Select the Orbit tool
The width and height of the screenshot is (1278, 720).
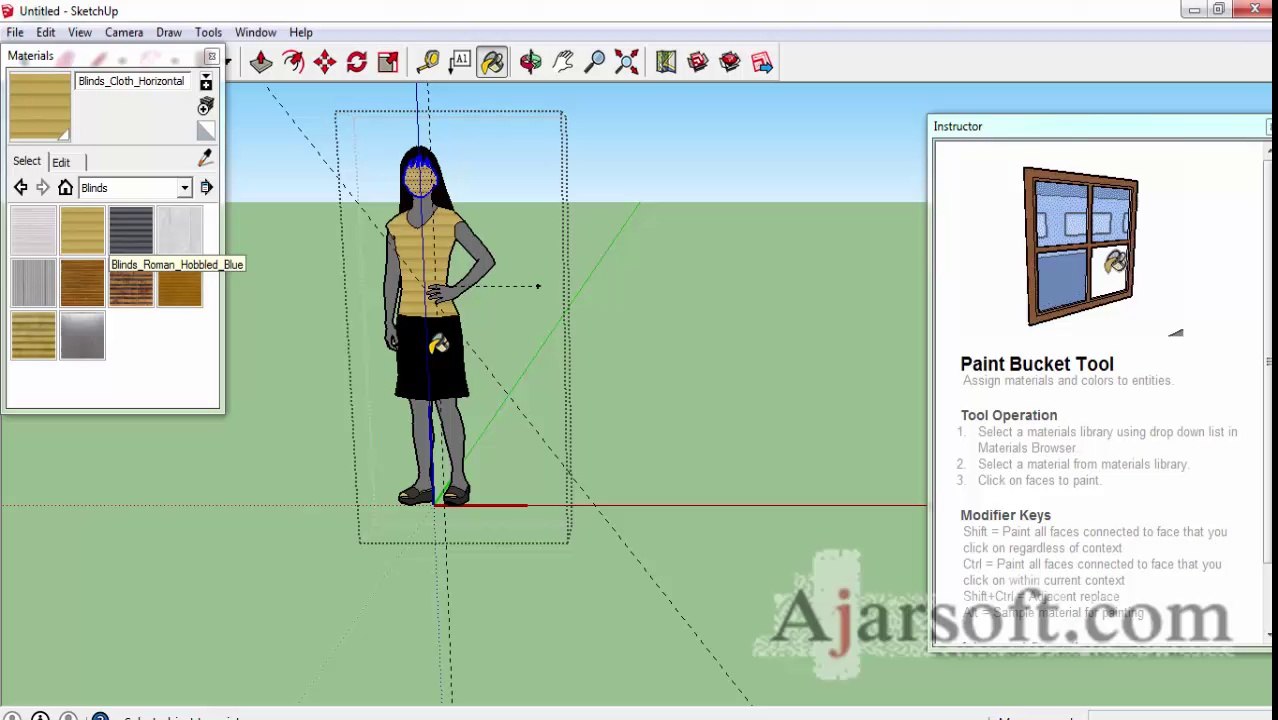click(531, 62)
